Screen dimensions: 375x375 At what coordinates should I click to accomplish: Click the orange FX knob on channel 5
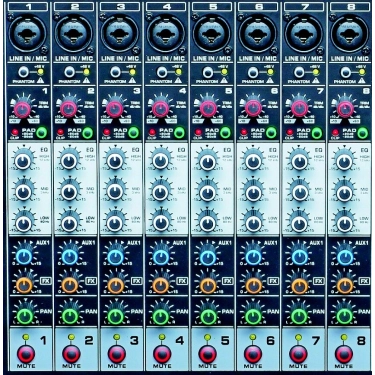tap(208, 285)
